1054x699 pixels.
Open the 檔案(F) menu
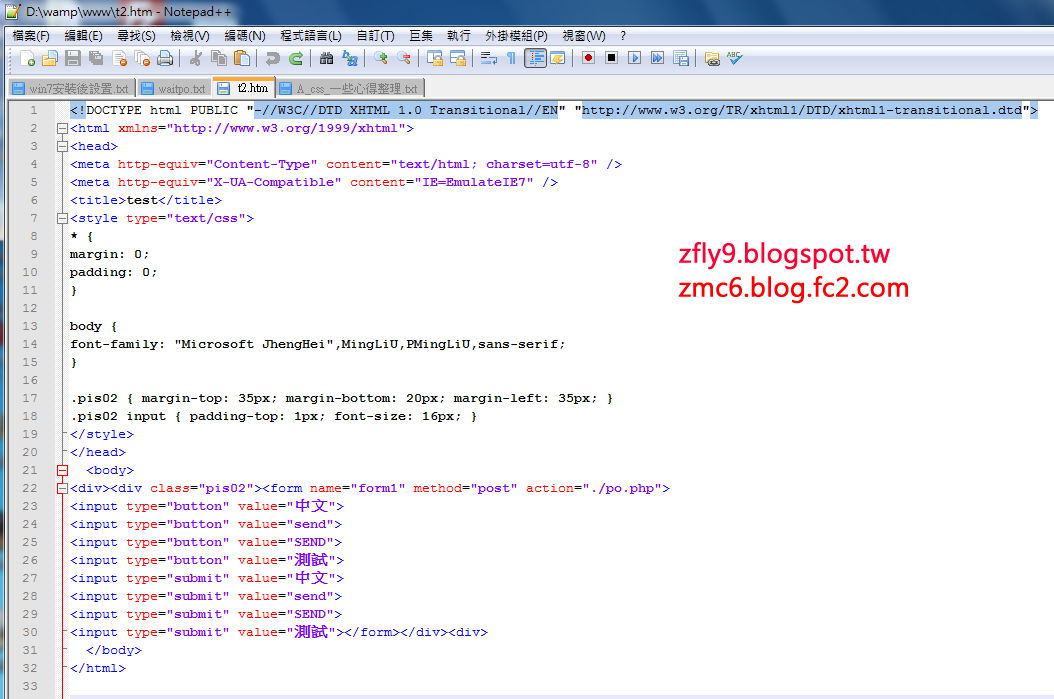tap(31, 36)
